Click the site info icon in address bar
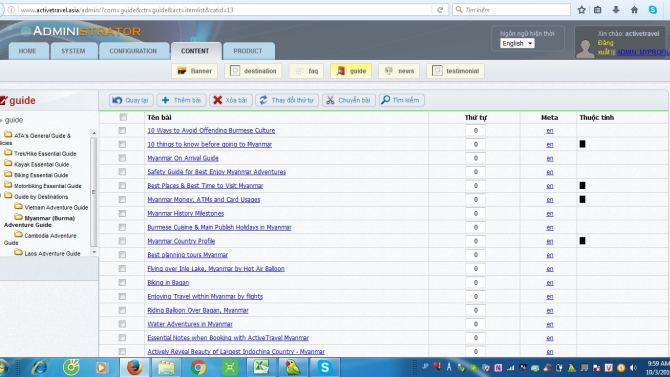This screenshot has width=670, height=377. [12, 9]
